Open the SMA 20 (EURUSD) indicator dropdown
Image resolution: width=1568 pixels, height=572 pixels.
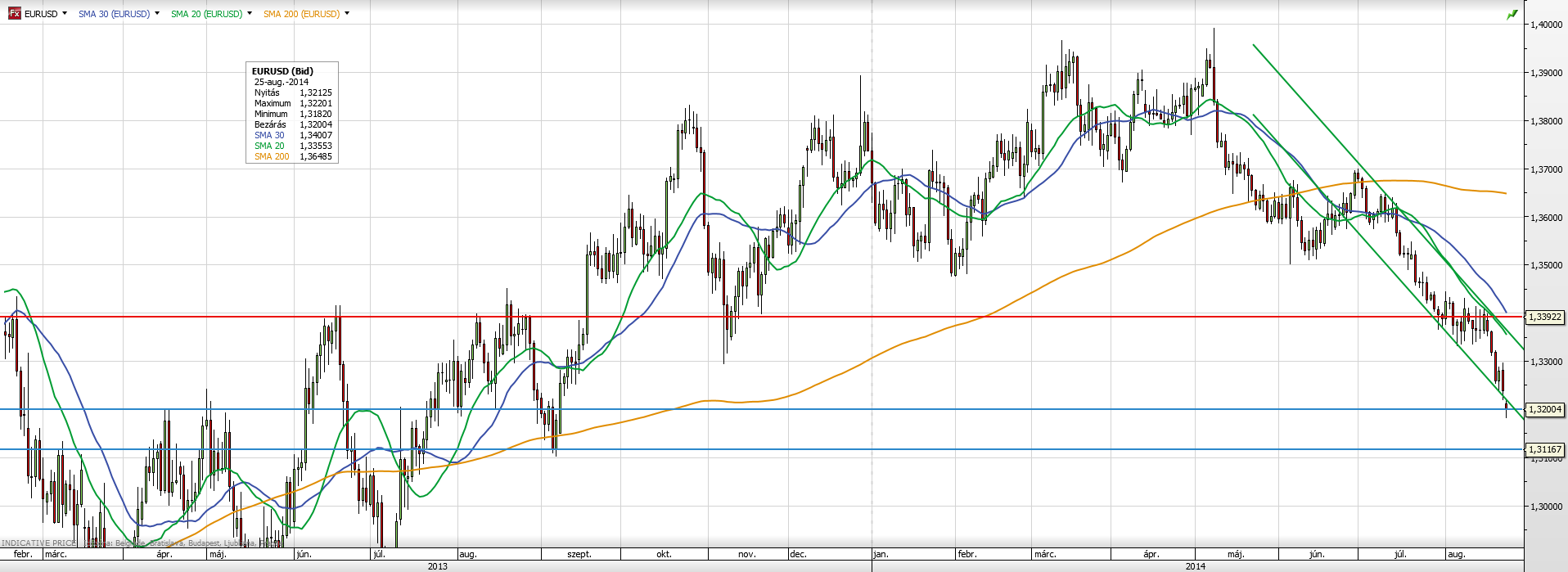[250, 13]
